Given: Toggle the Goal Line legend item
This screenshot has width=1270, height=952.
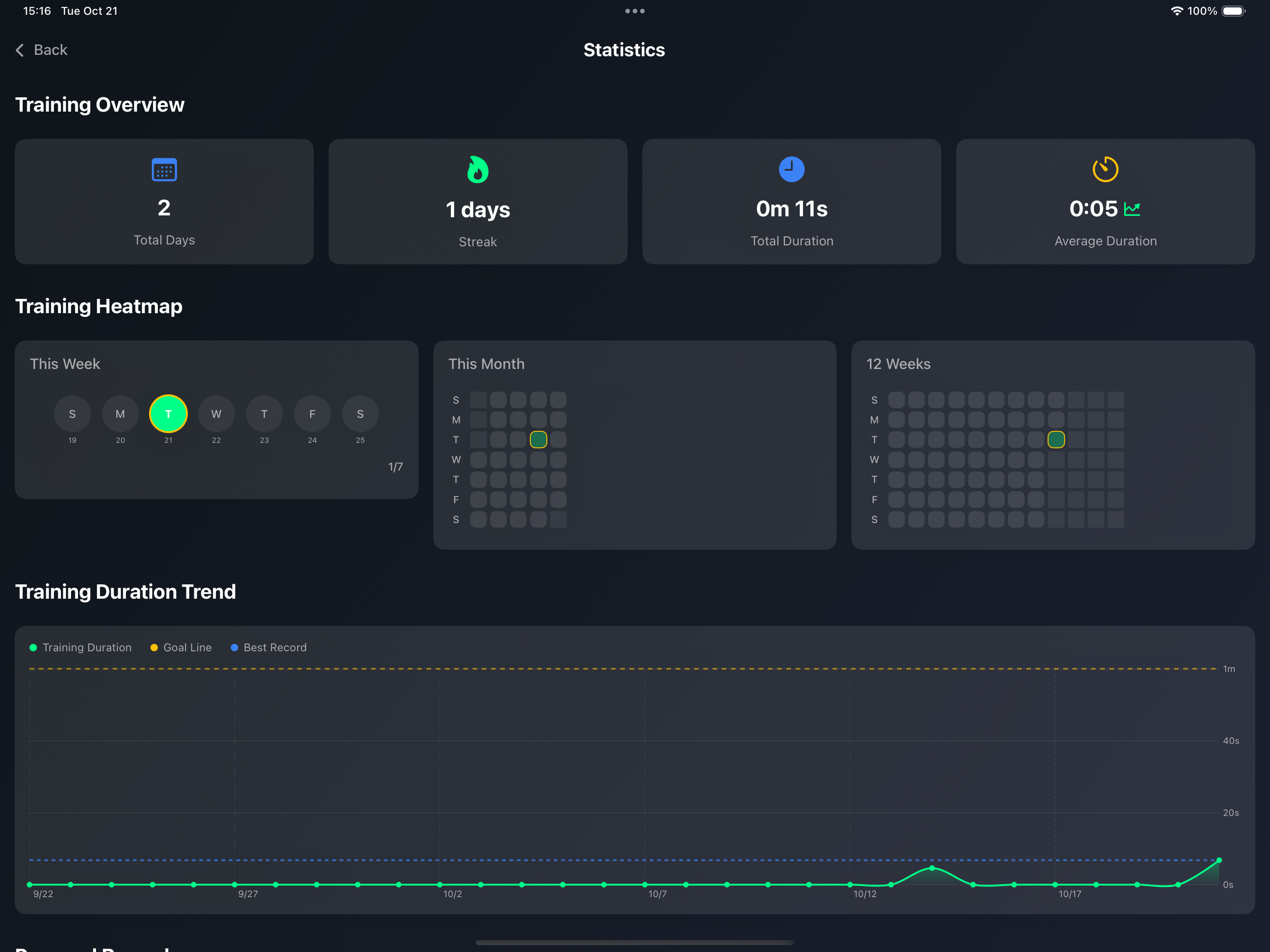Looking at the screenshot, I should point(181,647).
